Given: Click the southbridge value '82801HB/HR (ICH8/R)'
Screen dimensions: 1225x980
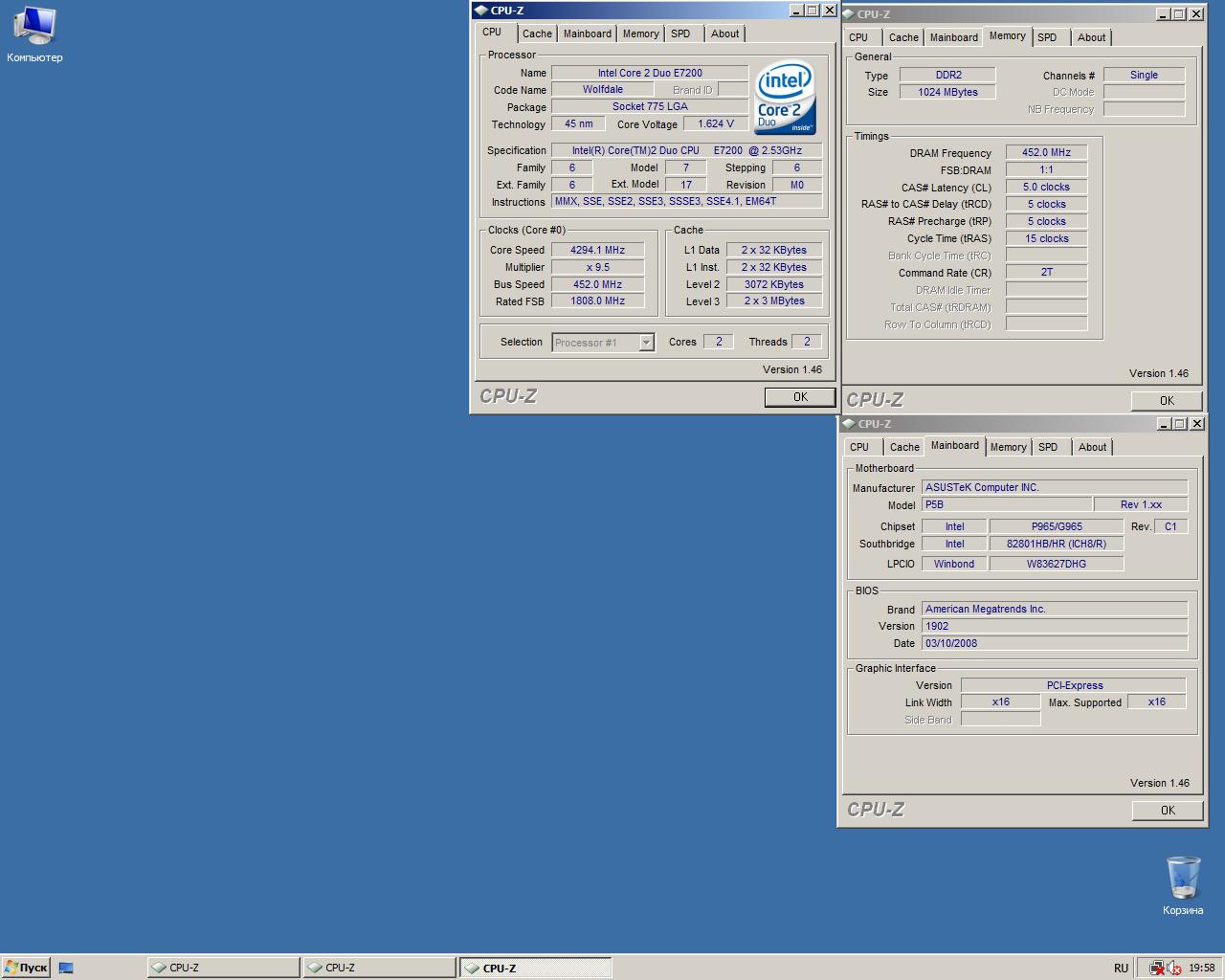Looking at the screenshot, I should [x=1057, y=544].
